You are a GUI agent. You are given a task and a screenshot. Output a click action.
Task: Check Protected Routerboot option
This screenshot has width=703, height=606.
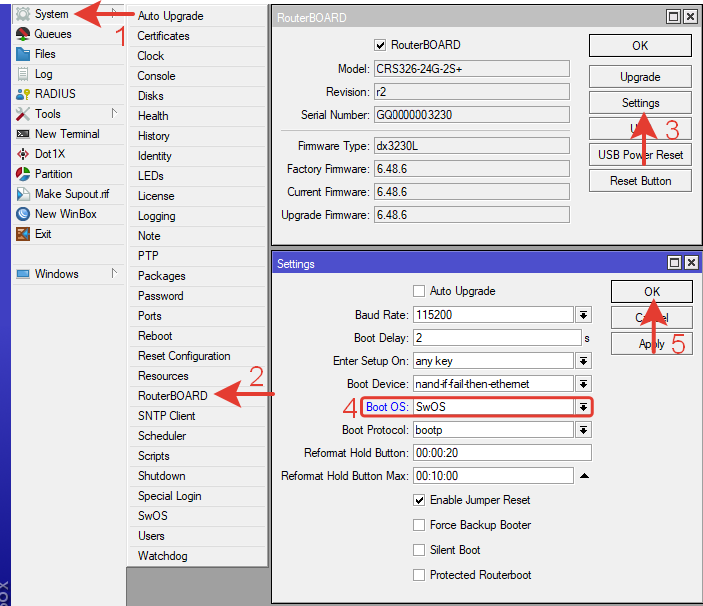tap(419, 575)
